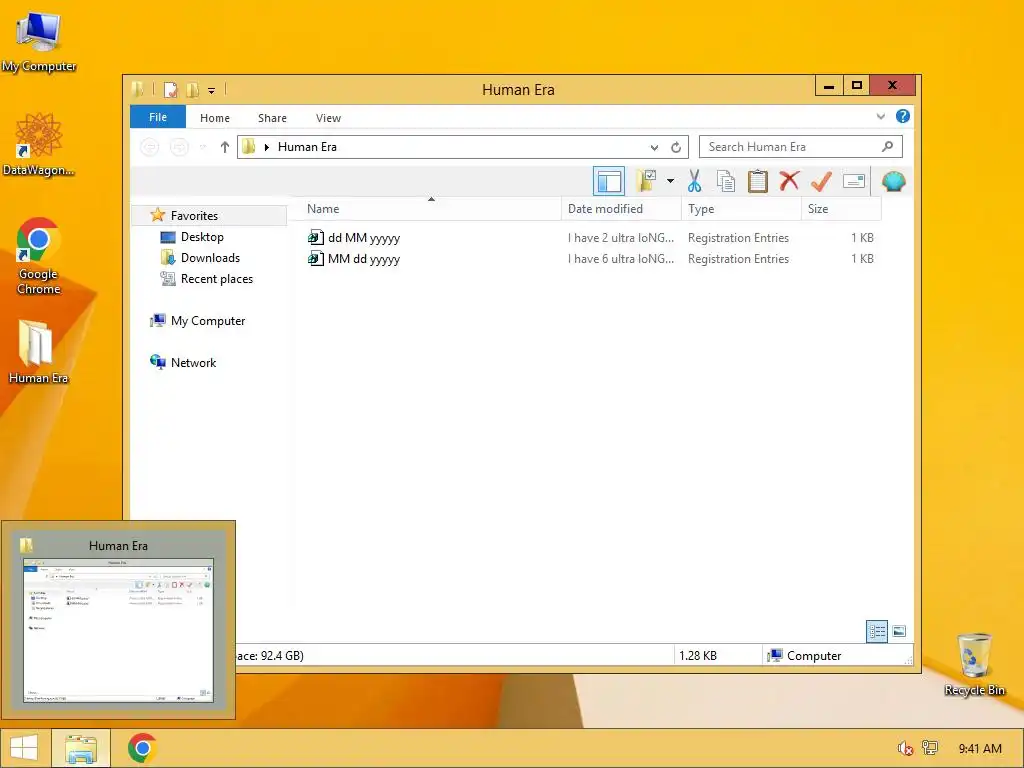
Task: Toggle the navigation pane layout button
Action: [x=609, y=181]
